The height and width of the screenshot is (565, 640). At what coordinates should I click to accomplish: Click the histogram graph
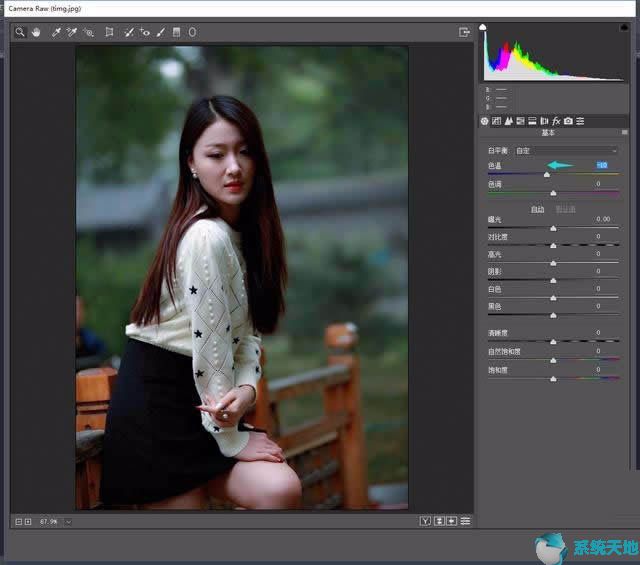tap(554, 52)
